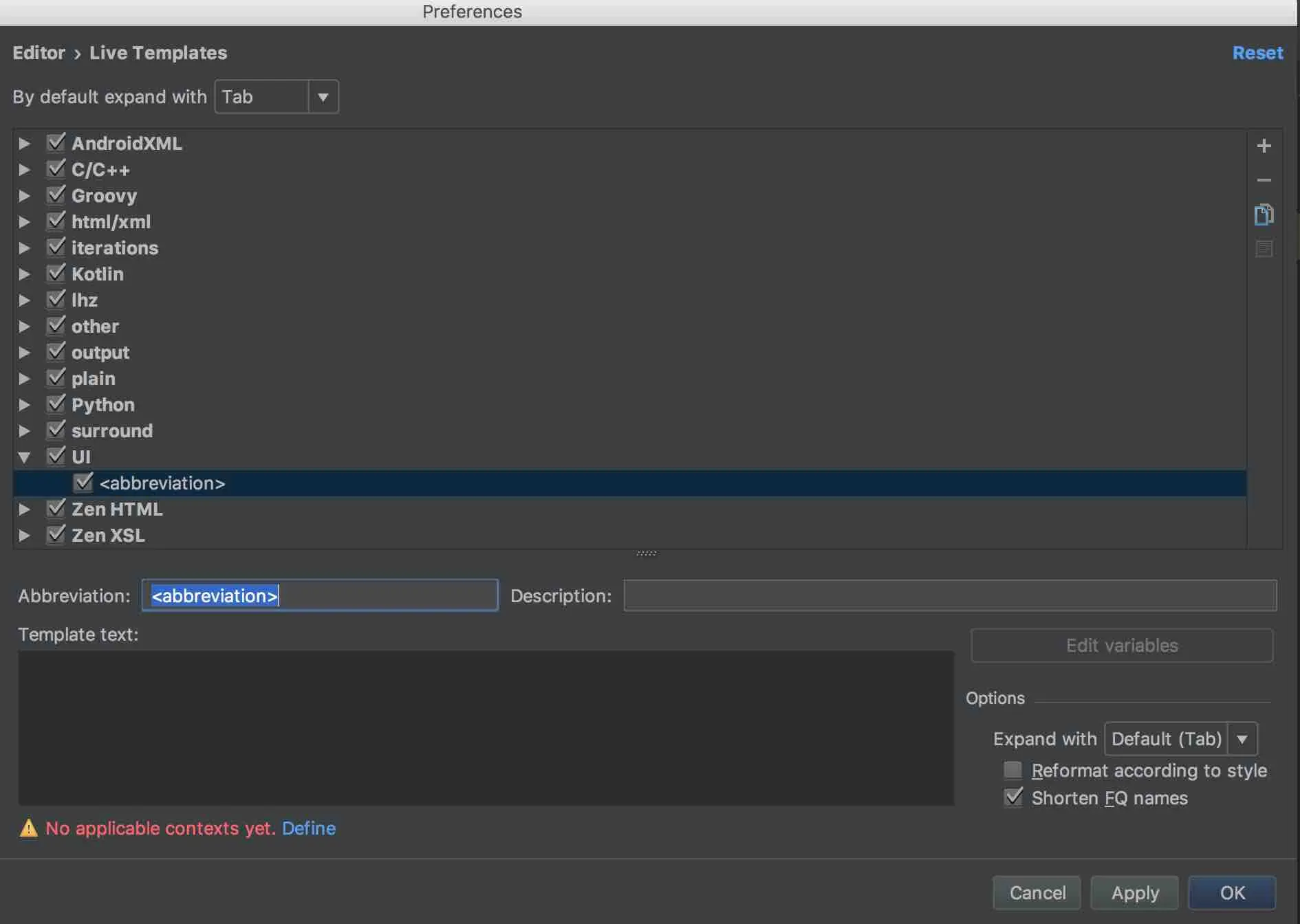Focus the Description input field
The width and height of the screenshot is (1300, 924).
tap(950, 595)
